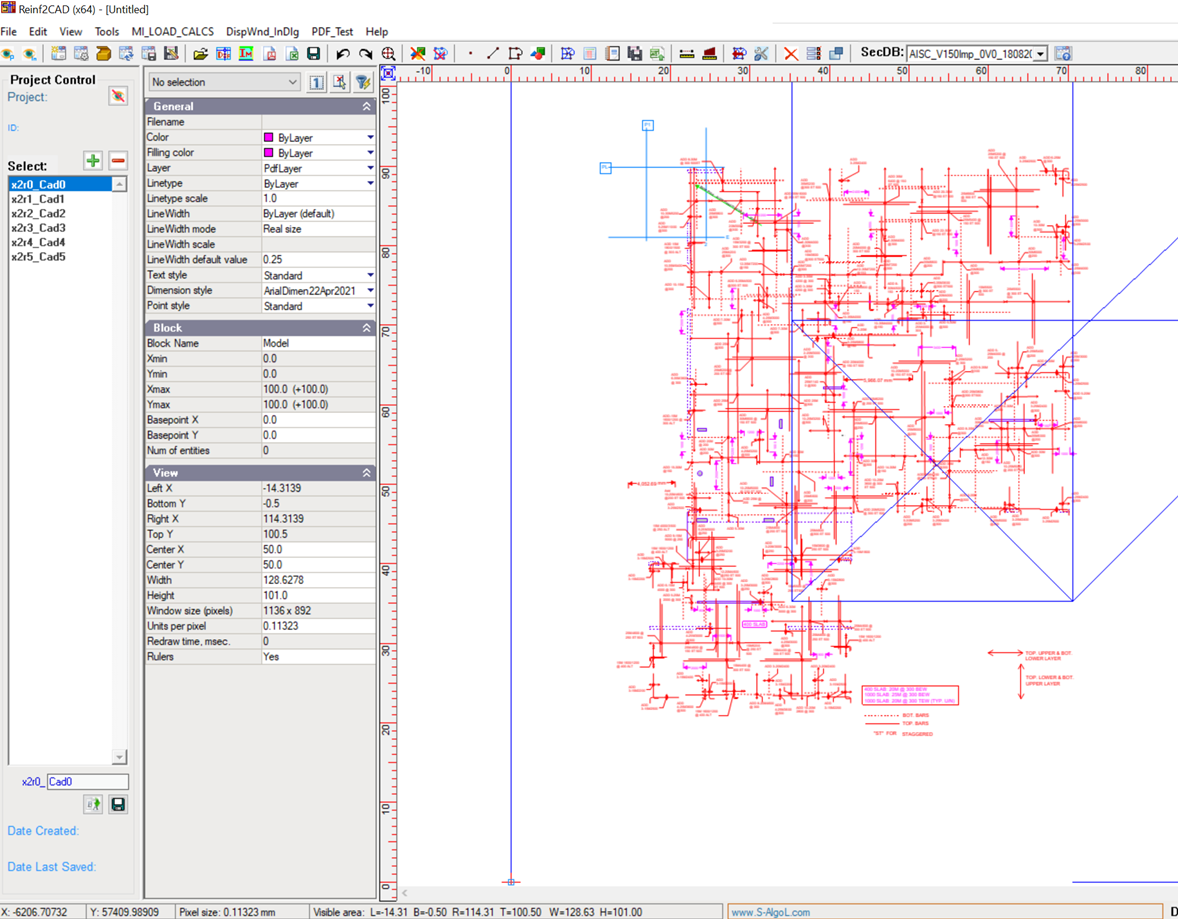1178x919 pixels.
Task: Toggle the filter icon next to No selection
Action: 365,81
